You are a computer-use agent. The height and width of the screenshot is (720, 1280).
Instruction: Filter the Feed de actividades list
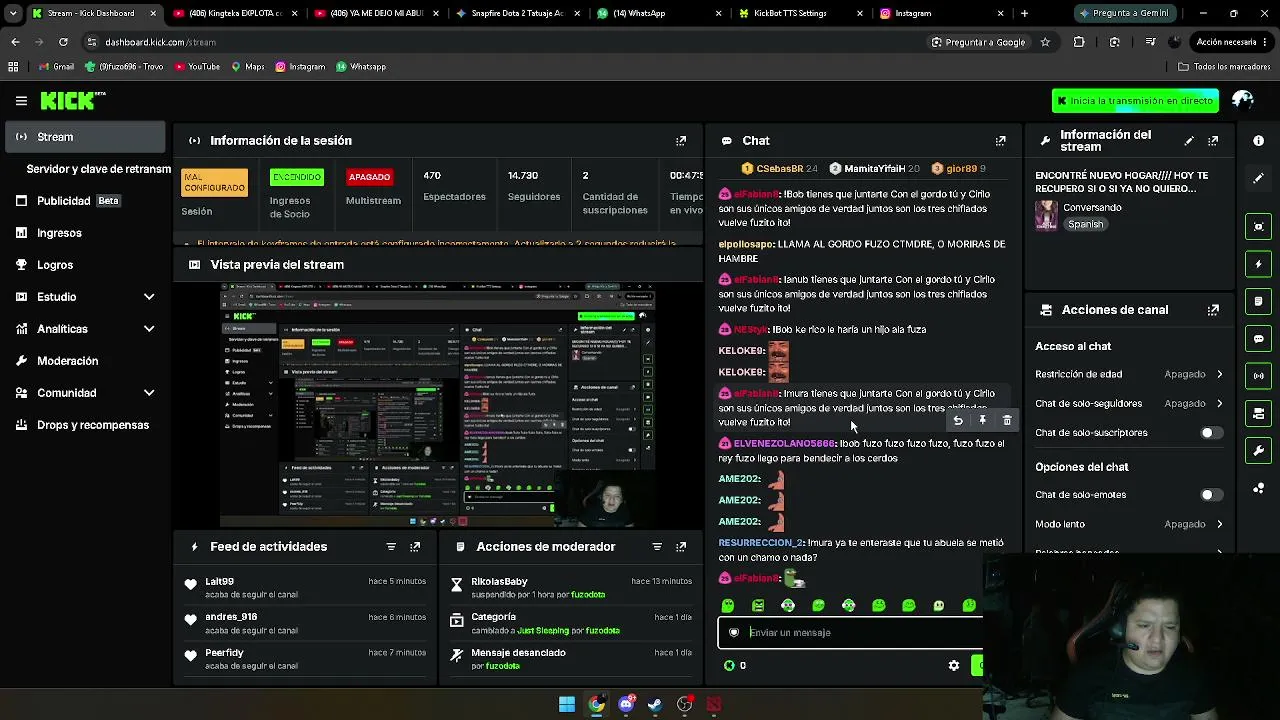click(x=391, y=547)
